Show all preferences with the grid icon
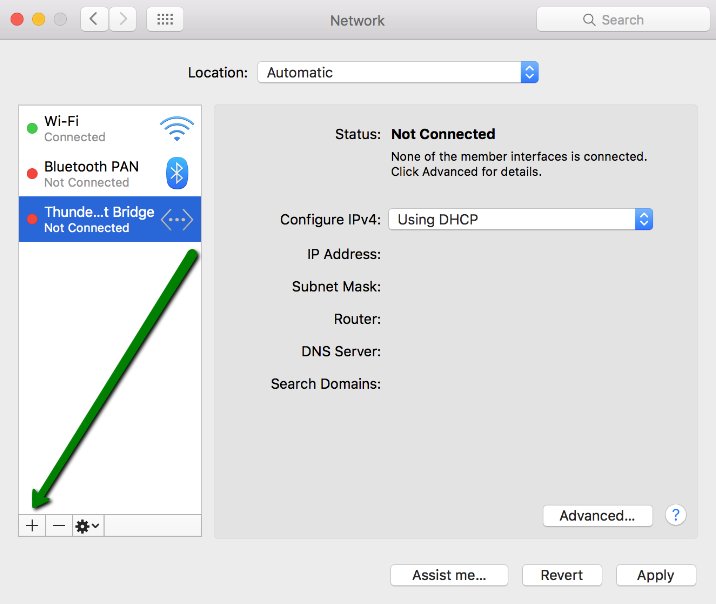 tap(165, 19)
